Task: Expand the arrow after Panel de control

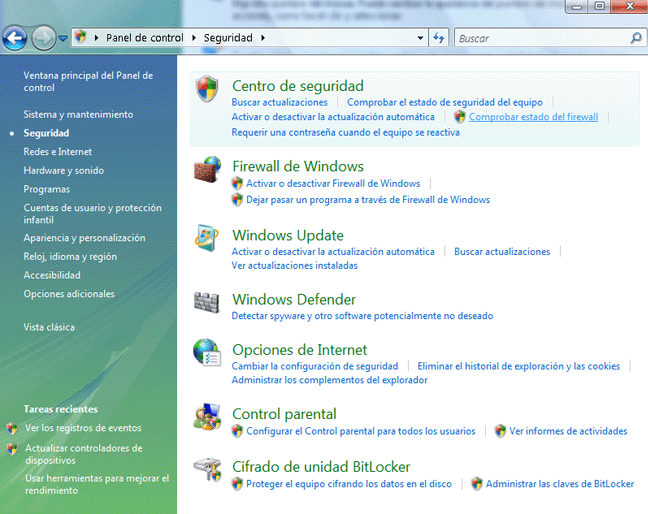Action: (x=194, y=38)
